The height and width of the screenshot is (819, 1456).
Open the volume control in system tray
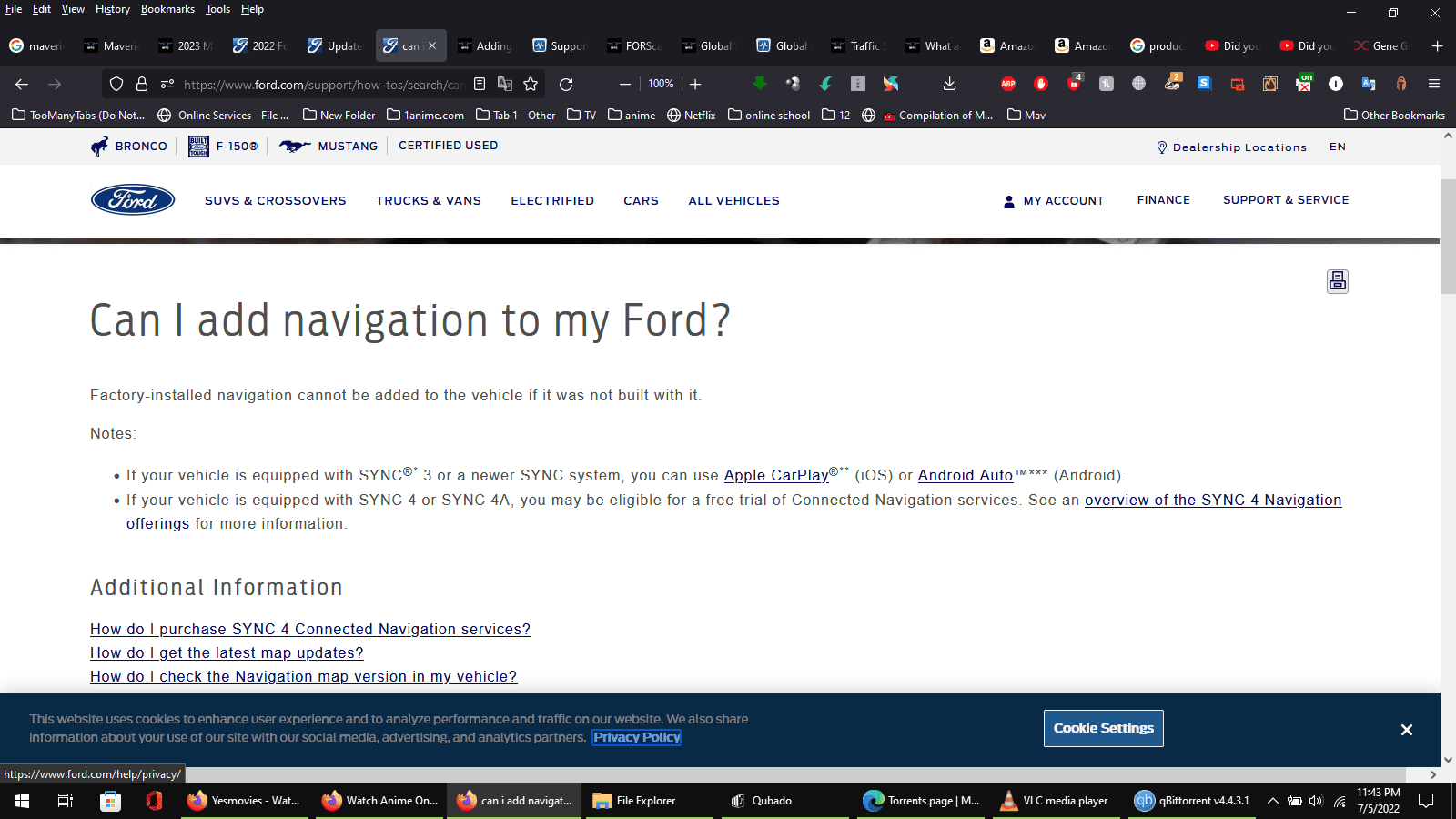click(1316, 801)
